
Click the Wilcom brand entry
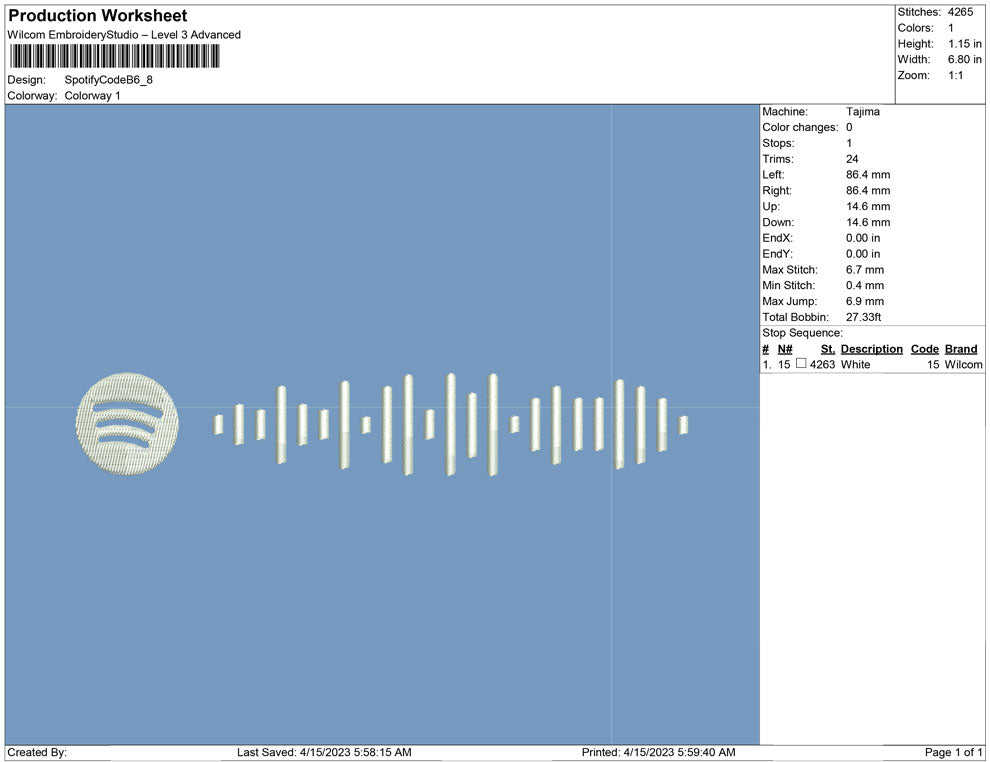[x=963, y=364]
